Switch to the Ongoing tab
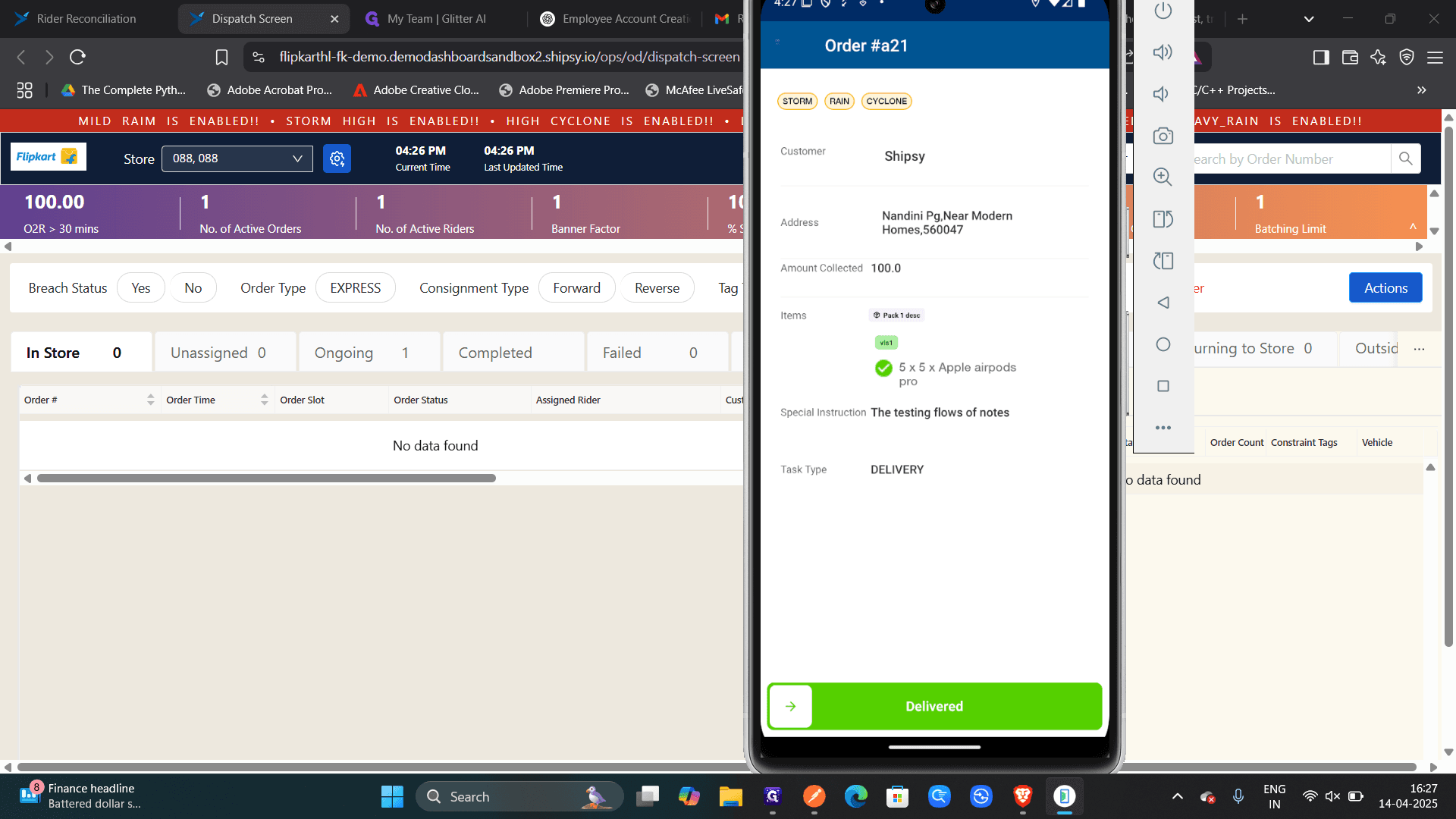Image resolution: width=1456 pixels, height=819 pixels. 369,353
